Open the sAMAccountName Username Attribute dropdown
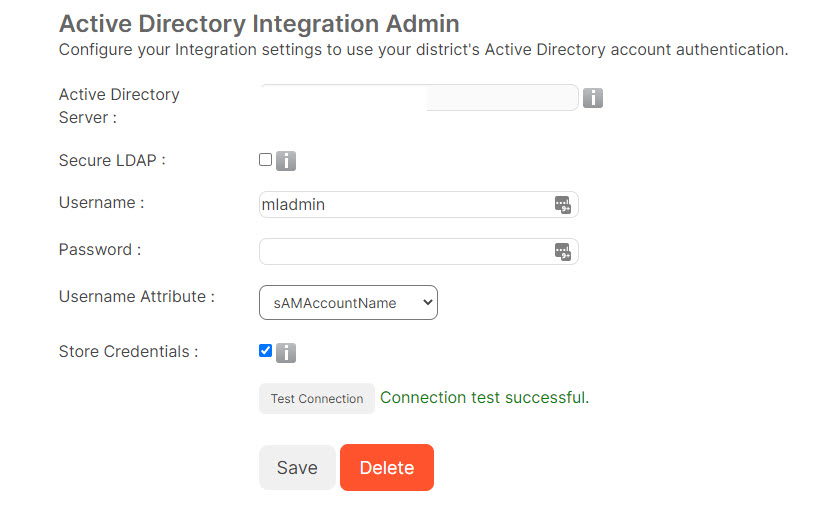The image size is (825, 511). pos(348,303)
